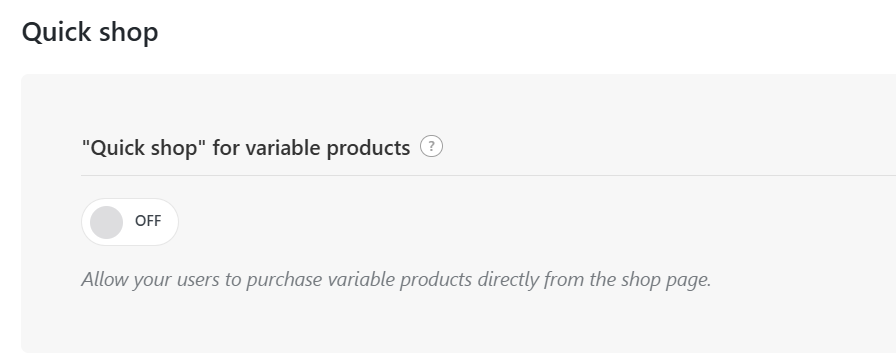This screenshot has width=896, height=362.
Task: Enable Quick shop for variable products
Action: click(130, 222)
